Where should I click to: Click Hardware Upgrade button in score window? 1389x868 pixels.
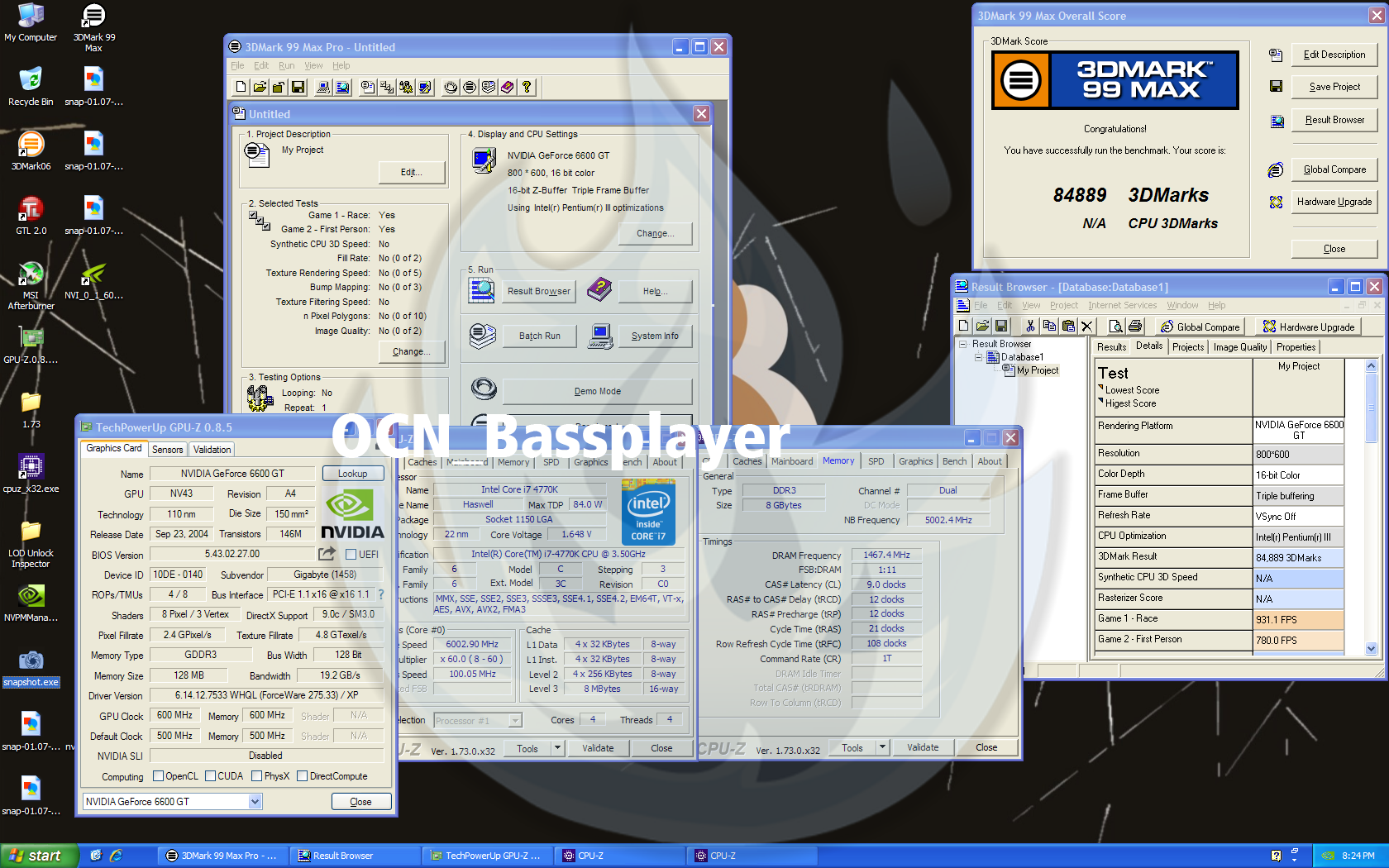1334,202
